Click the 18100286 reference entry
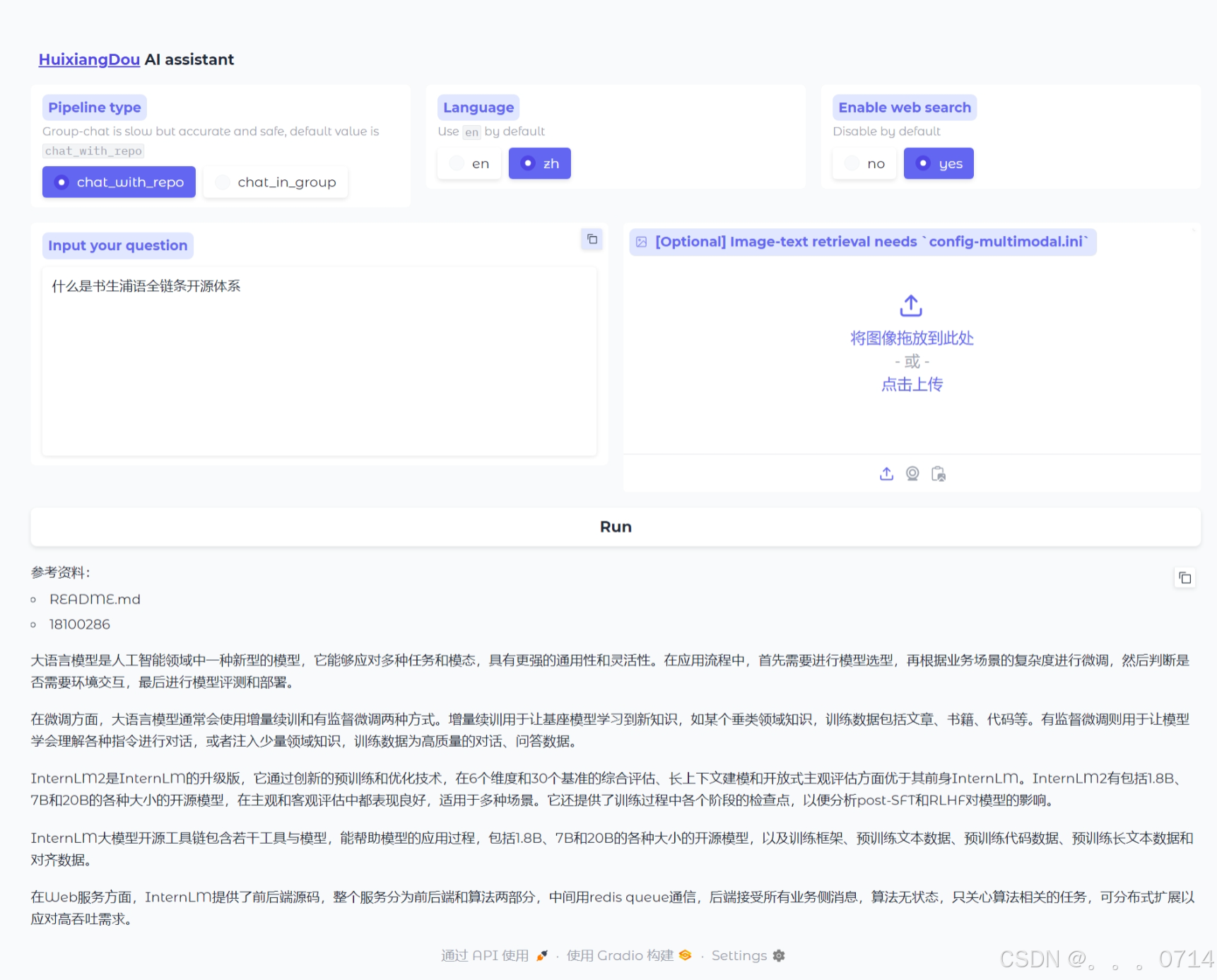 tap(78, 624)
